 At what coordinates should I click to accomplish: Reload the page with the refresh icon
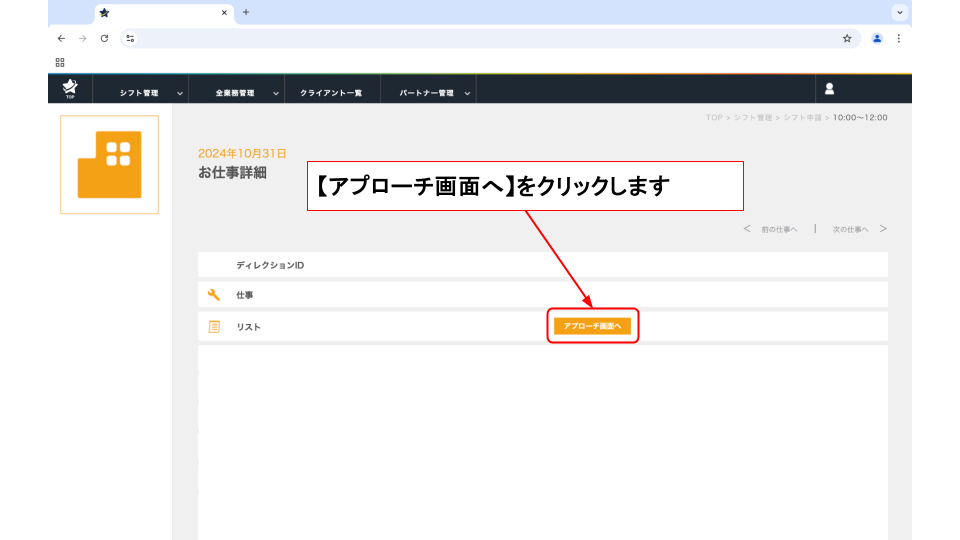pyautogui.click(x=104, y=38)
